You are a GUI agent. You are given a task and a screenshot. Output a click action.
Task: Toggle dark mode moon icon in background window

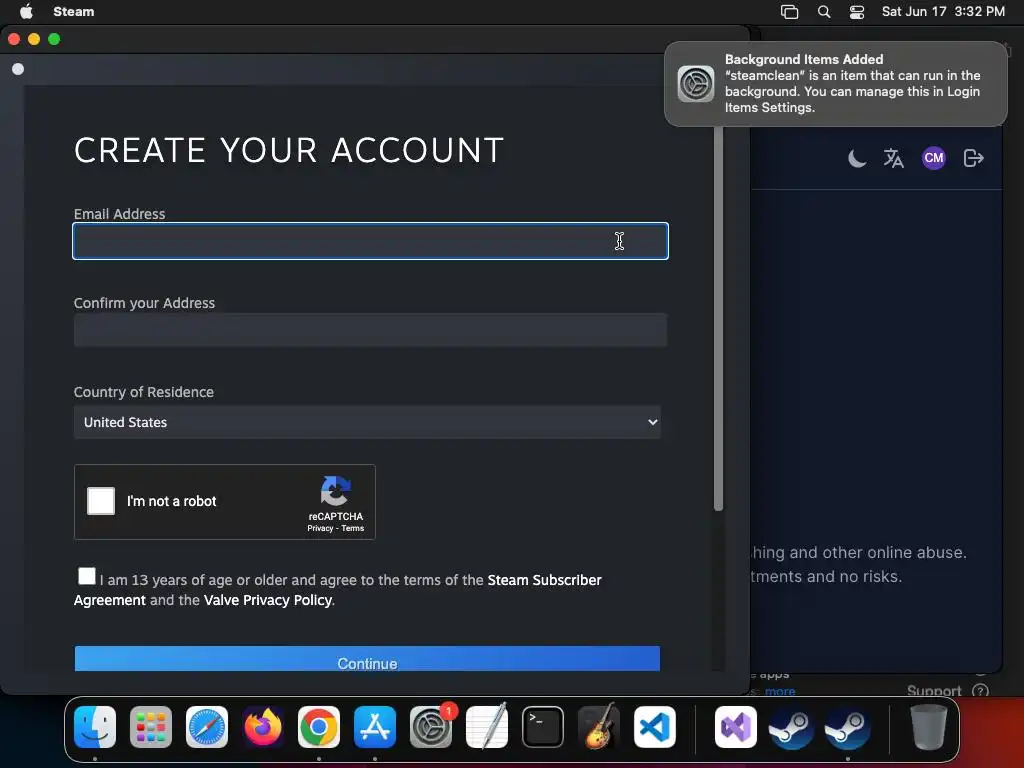point(857,158)
